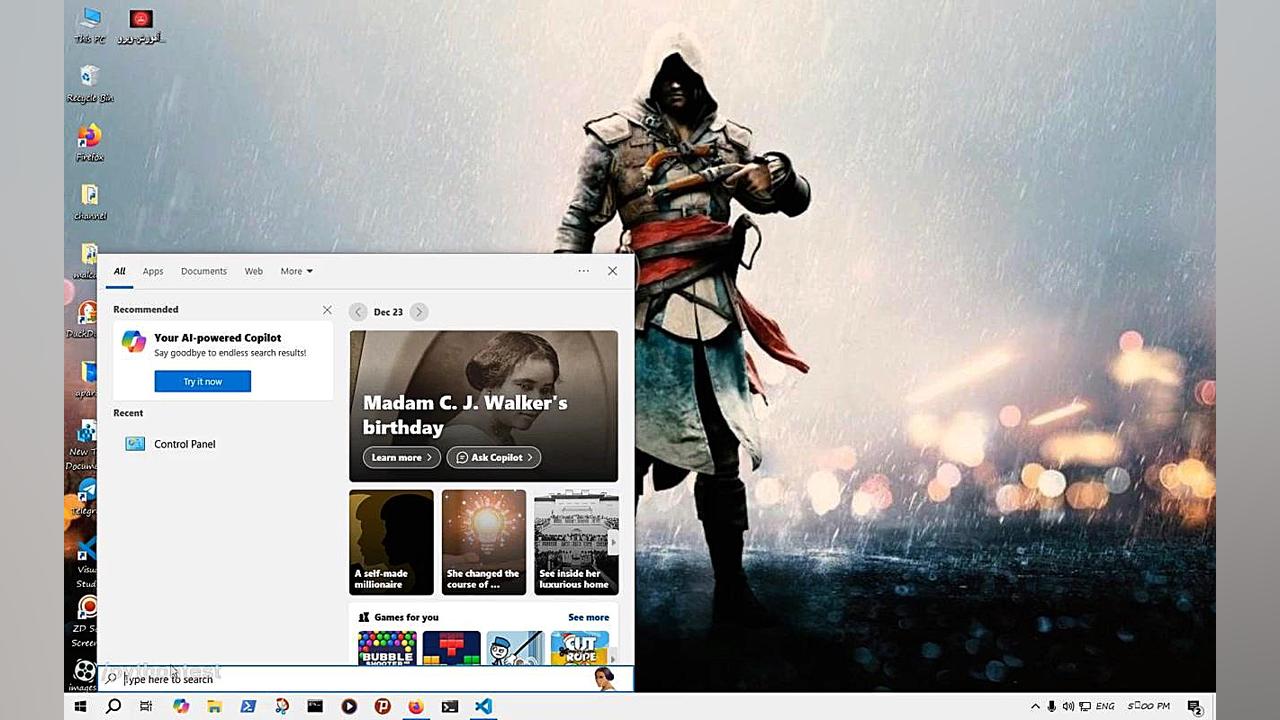
Task: Open See more games link
Action: coord(589,617)
